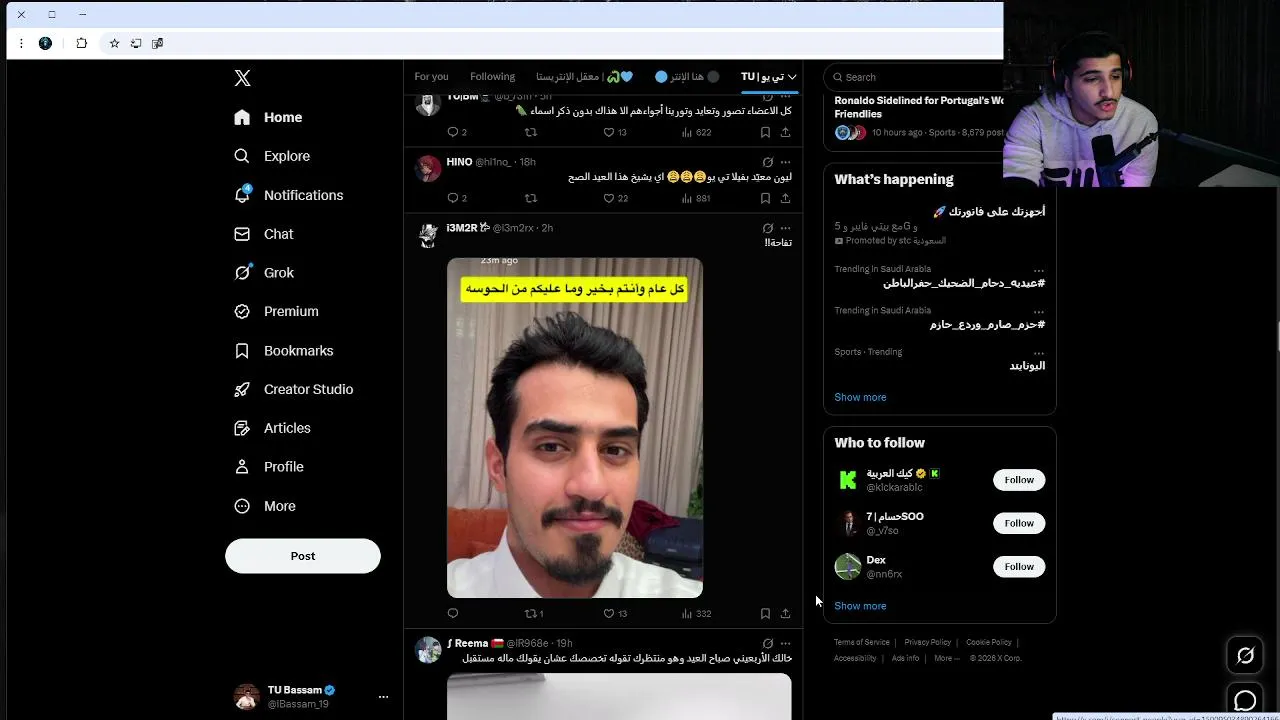Open Reema's profile avatar

coord(428,650)
